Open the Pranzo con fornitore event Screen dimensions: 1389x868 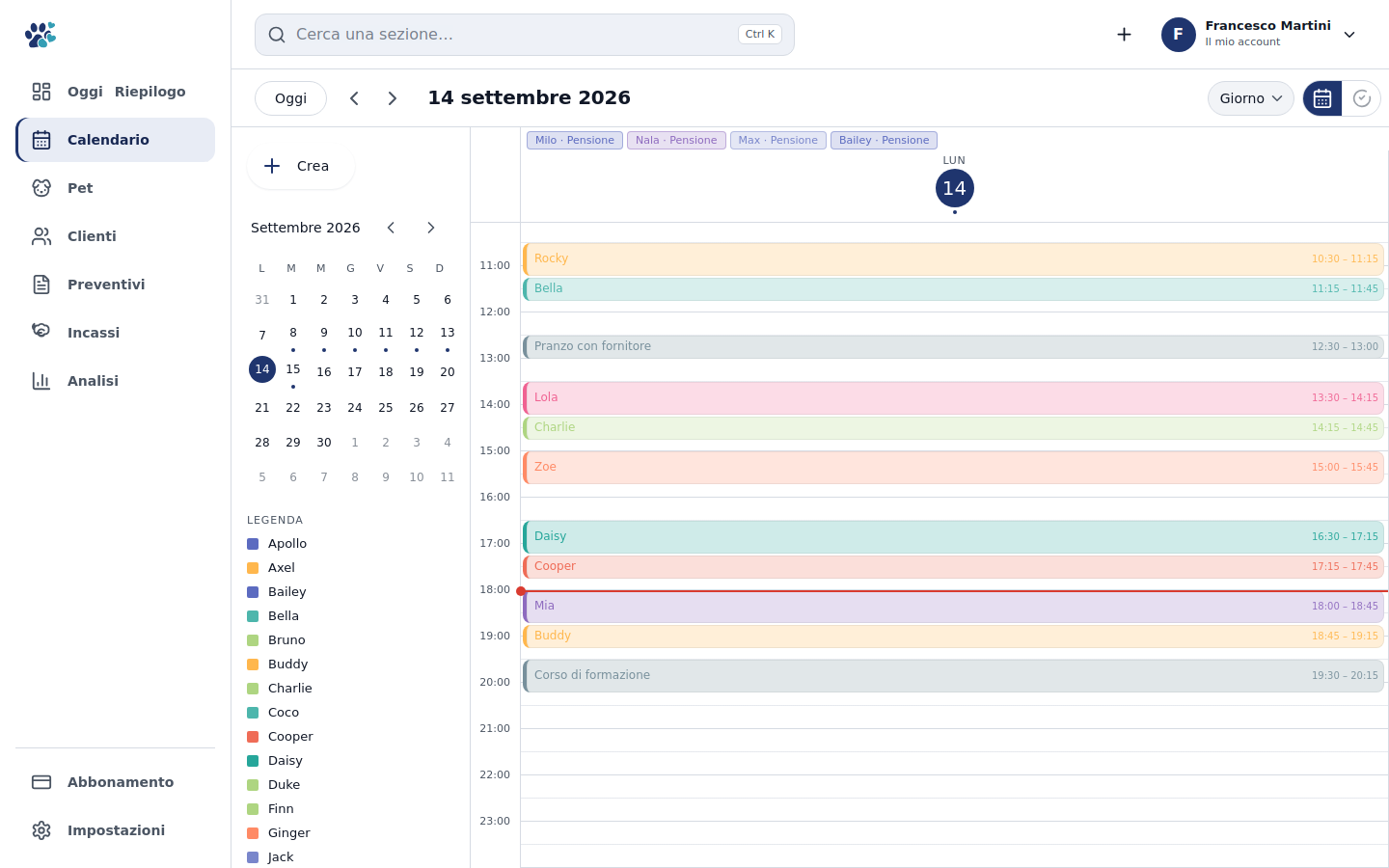tap(953, 347)
